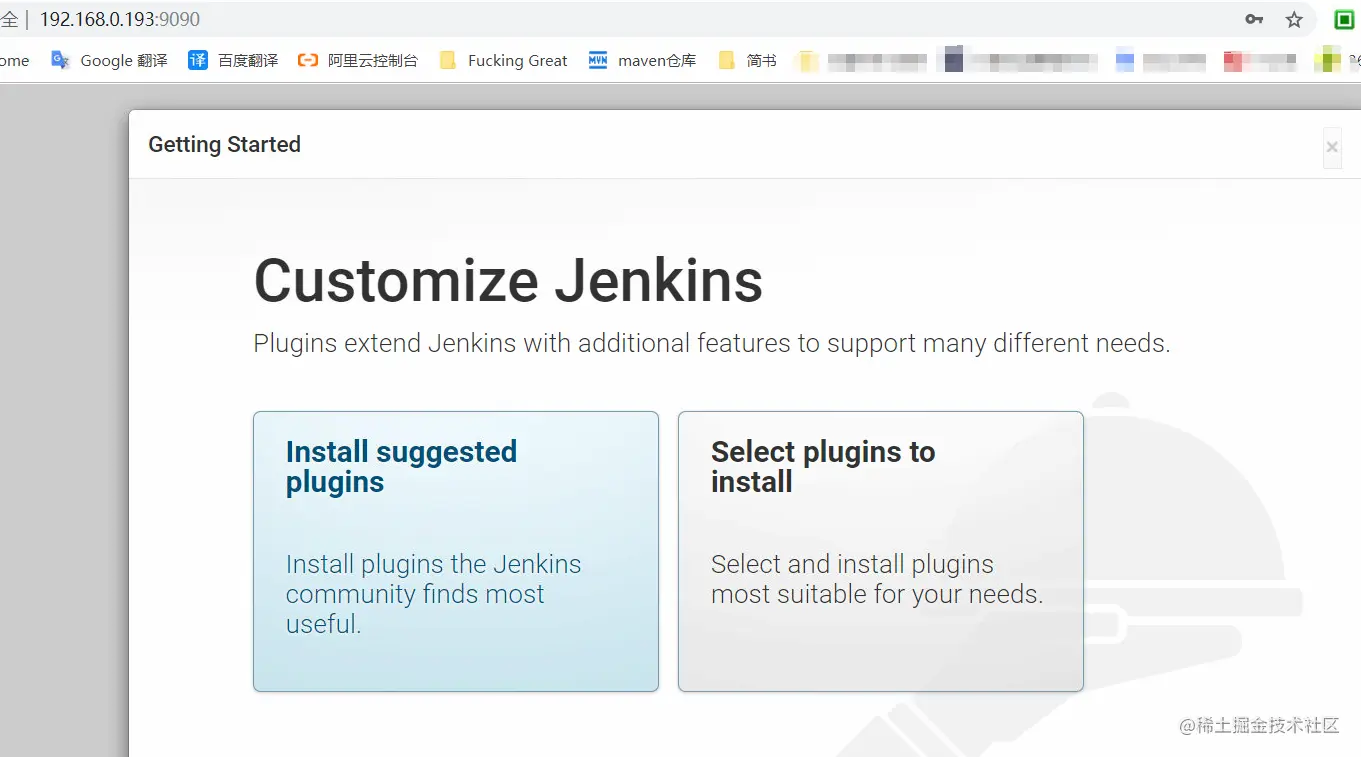
Task: Click the MVN favicon icon
Action: (x=598, y=60)
